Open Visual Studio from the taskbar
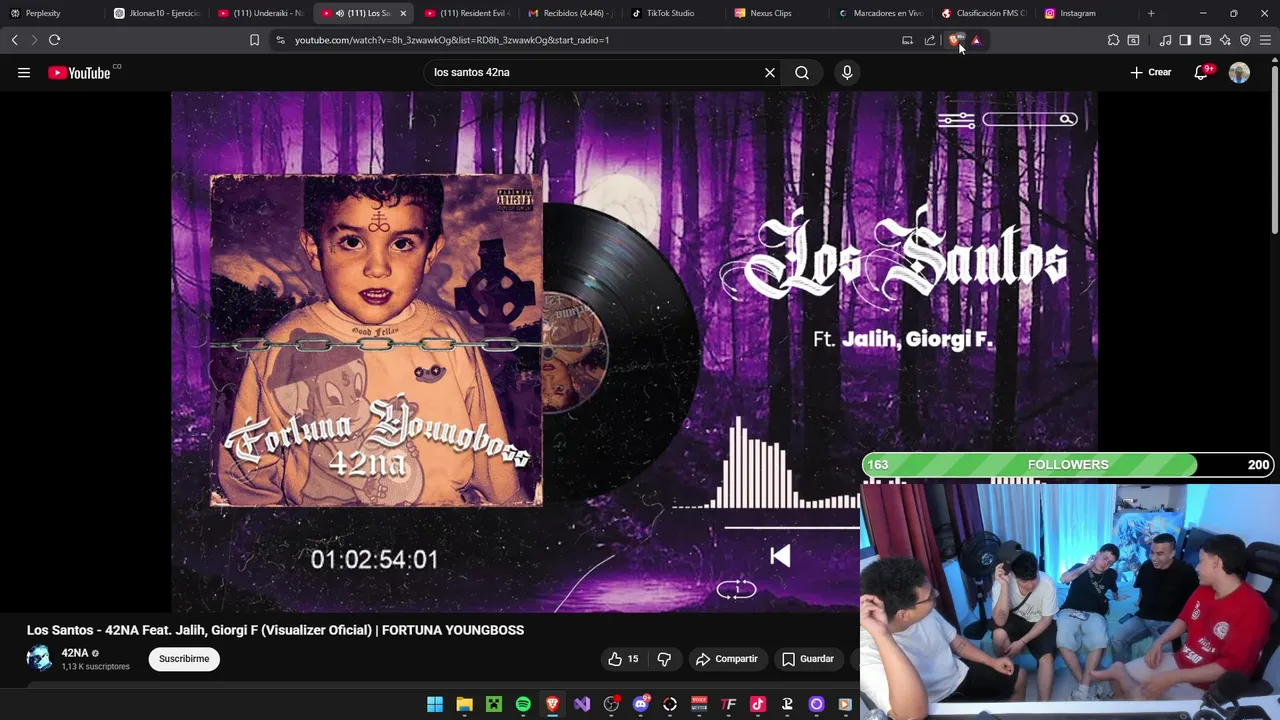This screenshot has height=720, width=1280. [x=582, y=704]
